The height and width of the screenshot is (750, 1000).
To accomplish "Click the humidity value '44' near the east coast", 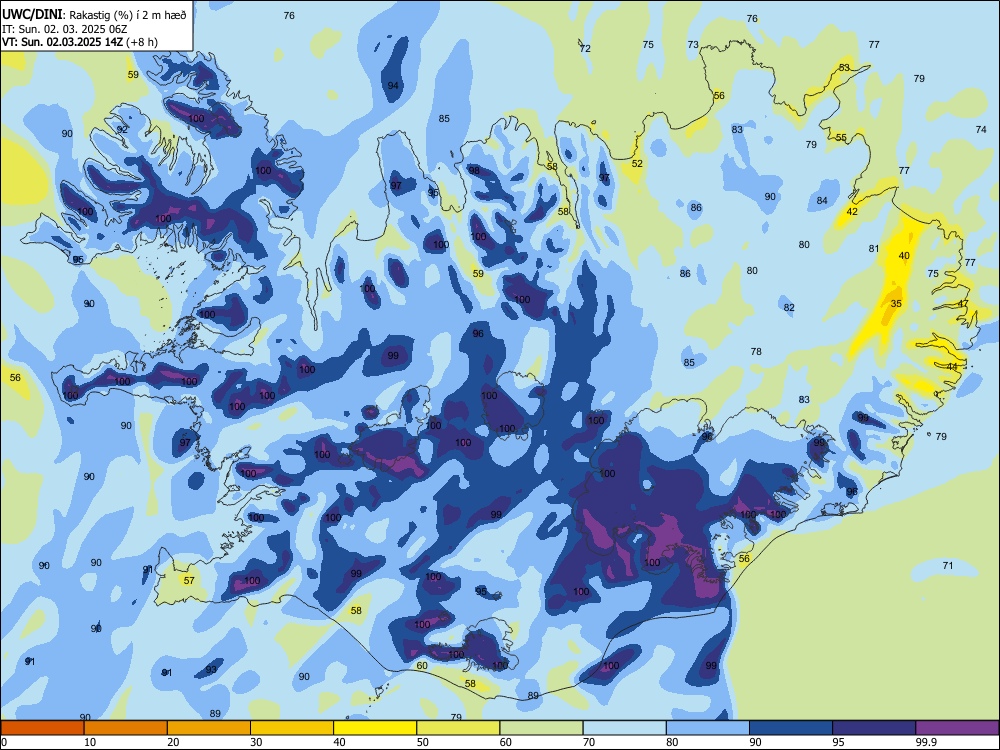I will tap(952, 367).
